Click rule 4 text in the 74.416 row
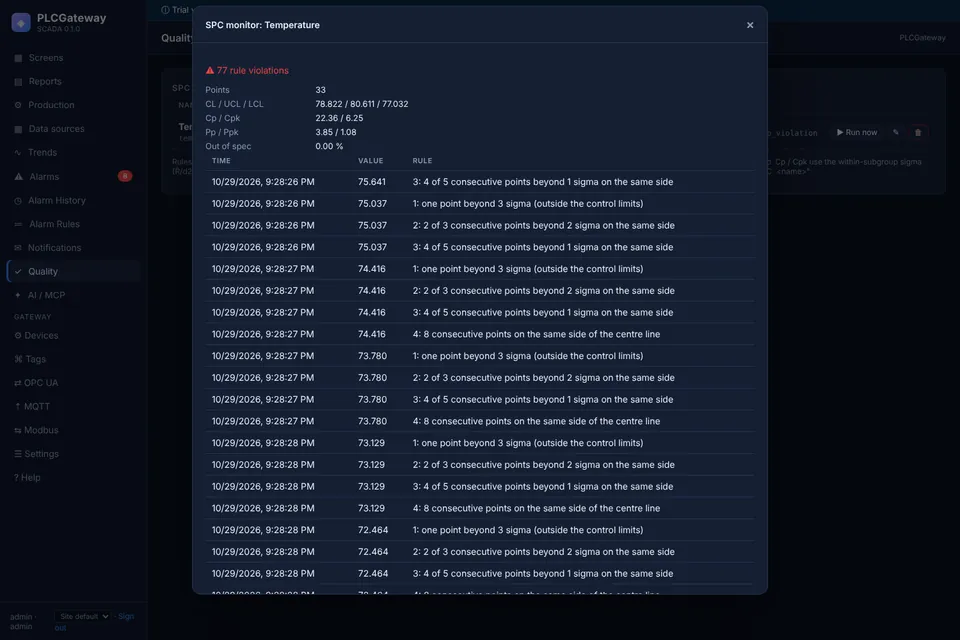The height and width of the screenshot is (640, 960). 536,334
